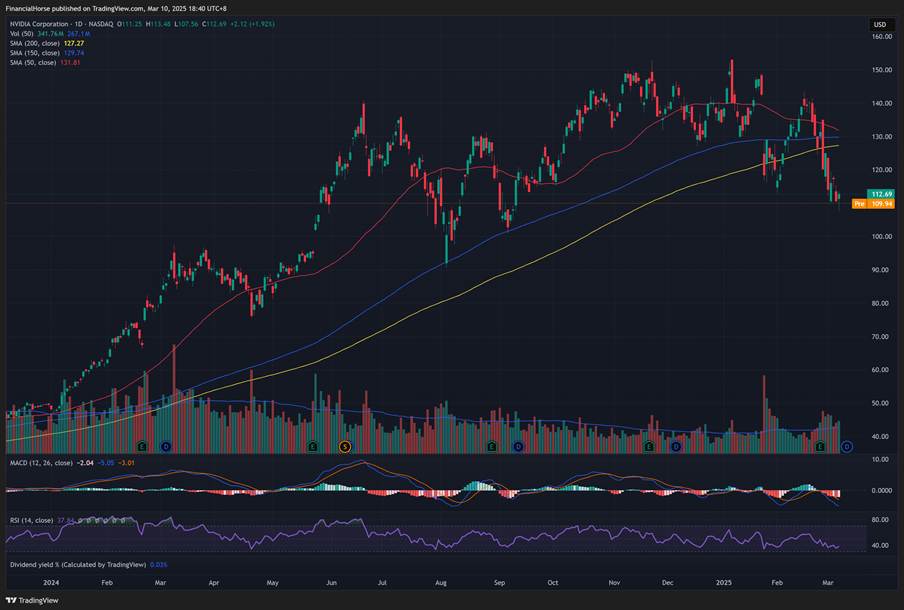904x610 pixels.
Task: Click the earnings marker in late May 2024
Action: 312,446
